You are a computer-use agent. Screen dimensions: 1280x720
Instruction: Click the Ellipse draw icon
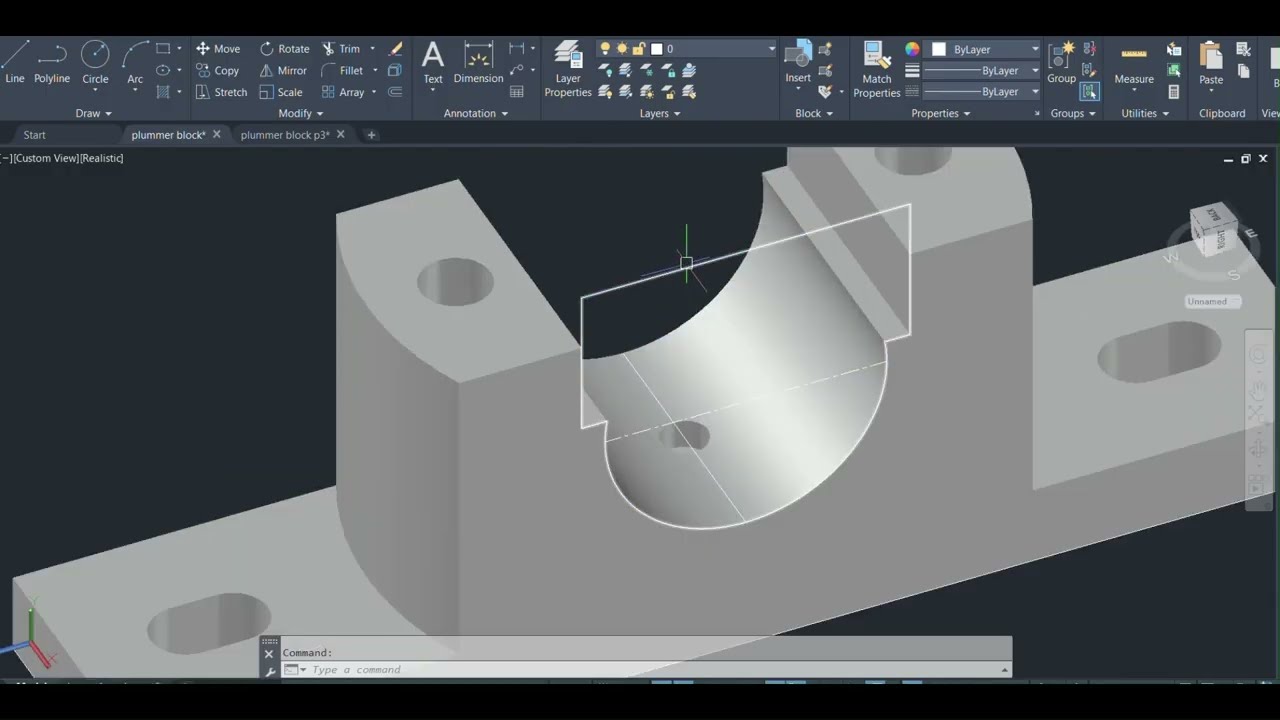coord(163,70)
